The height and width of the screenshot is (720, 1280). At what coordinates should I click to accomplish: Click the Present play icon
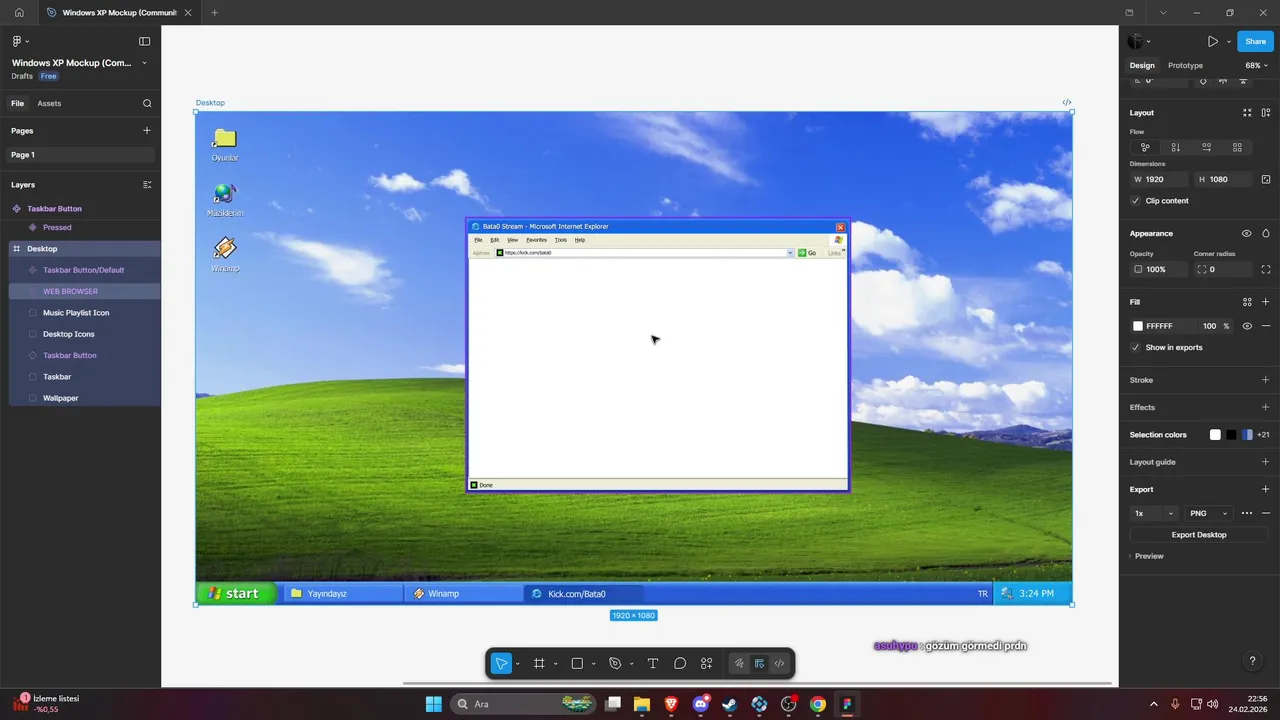point(1212,41)
